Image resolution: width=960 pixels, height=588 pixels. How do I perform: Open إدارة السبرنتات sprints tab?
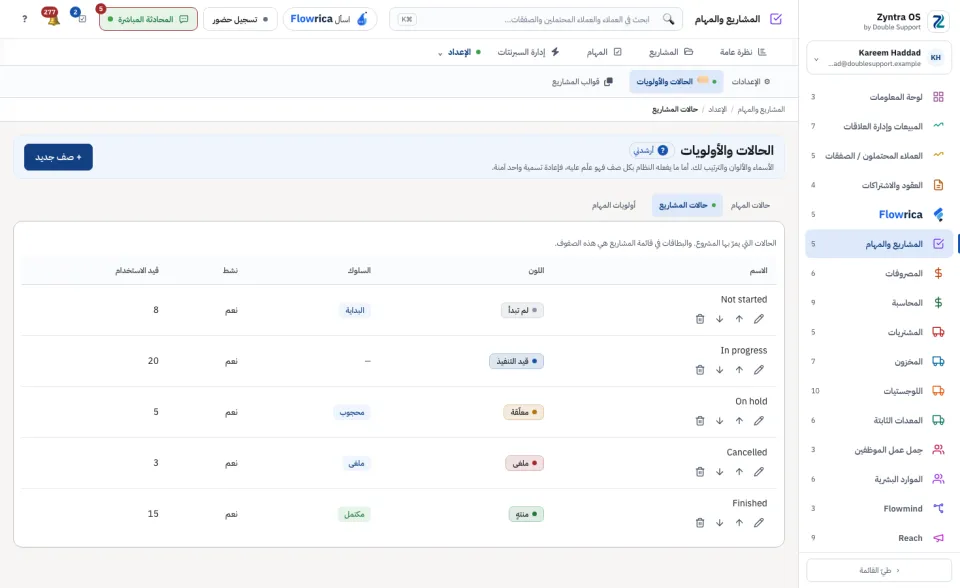pos(528,52)
